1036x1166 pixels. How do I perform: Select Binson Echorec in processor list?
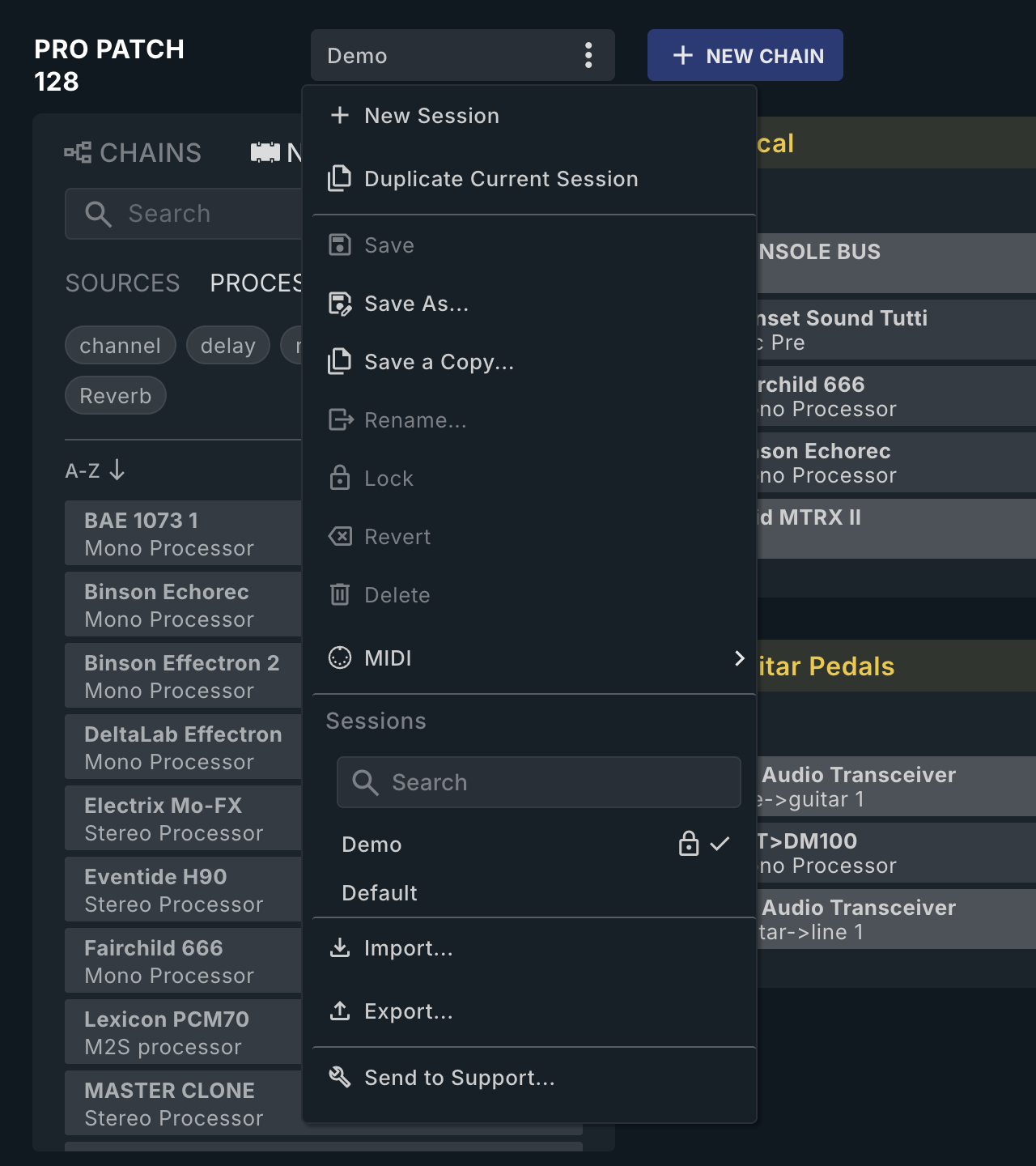[184, 604]
